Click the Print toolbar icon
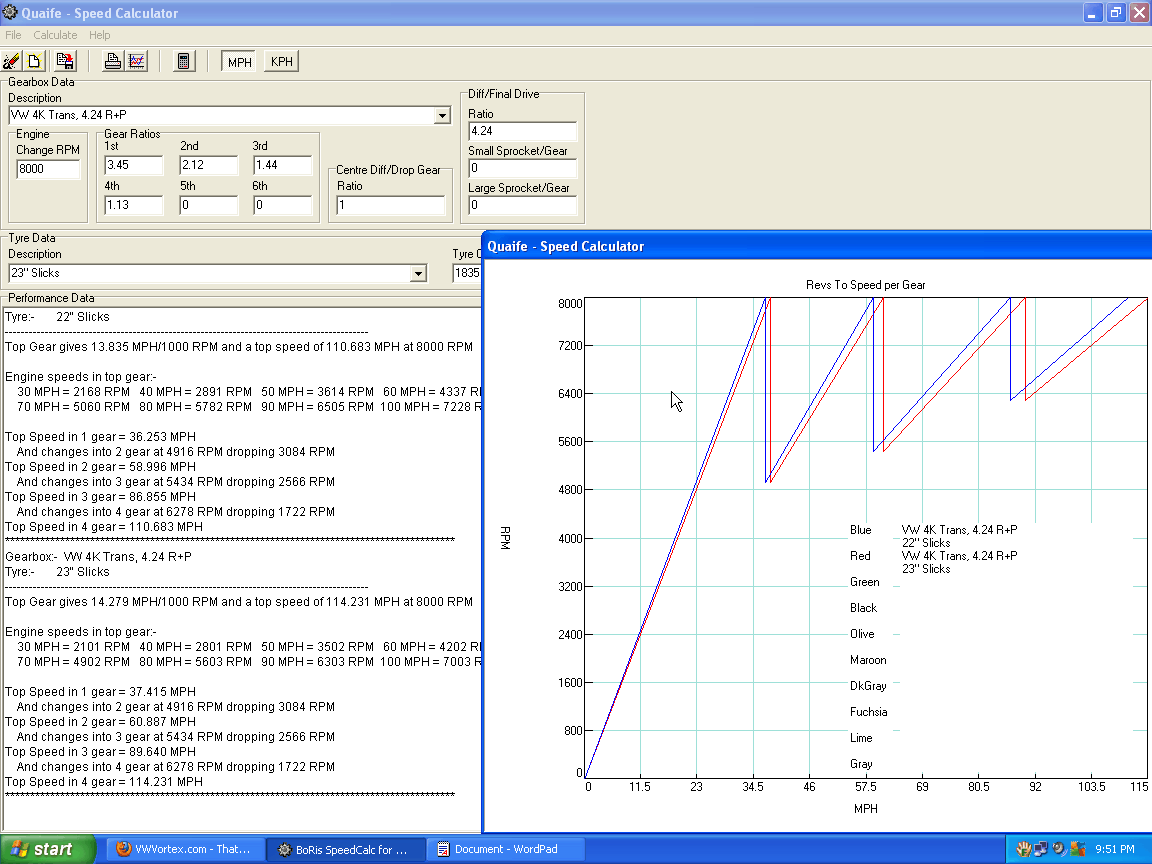Screen dimensions: 1152x864 tap(112, 61)
